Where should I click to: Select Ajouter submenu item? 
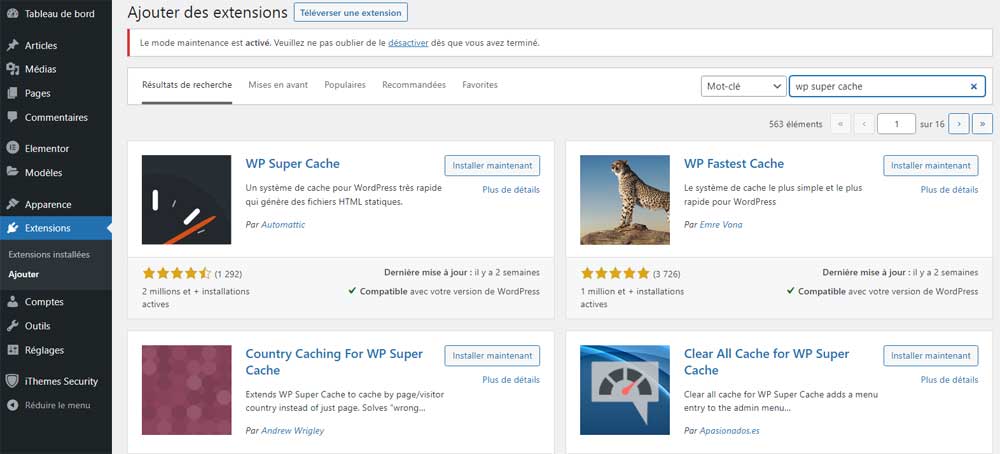pyautogui.click(x=24, y=274)
